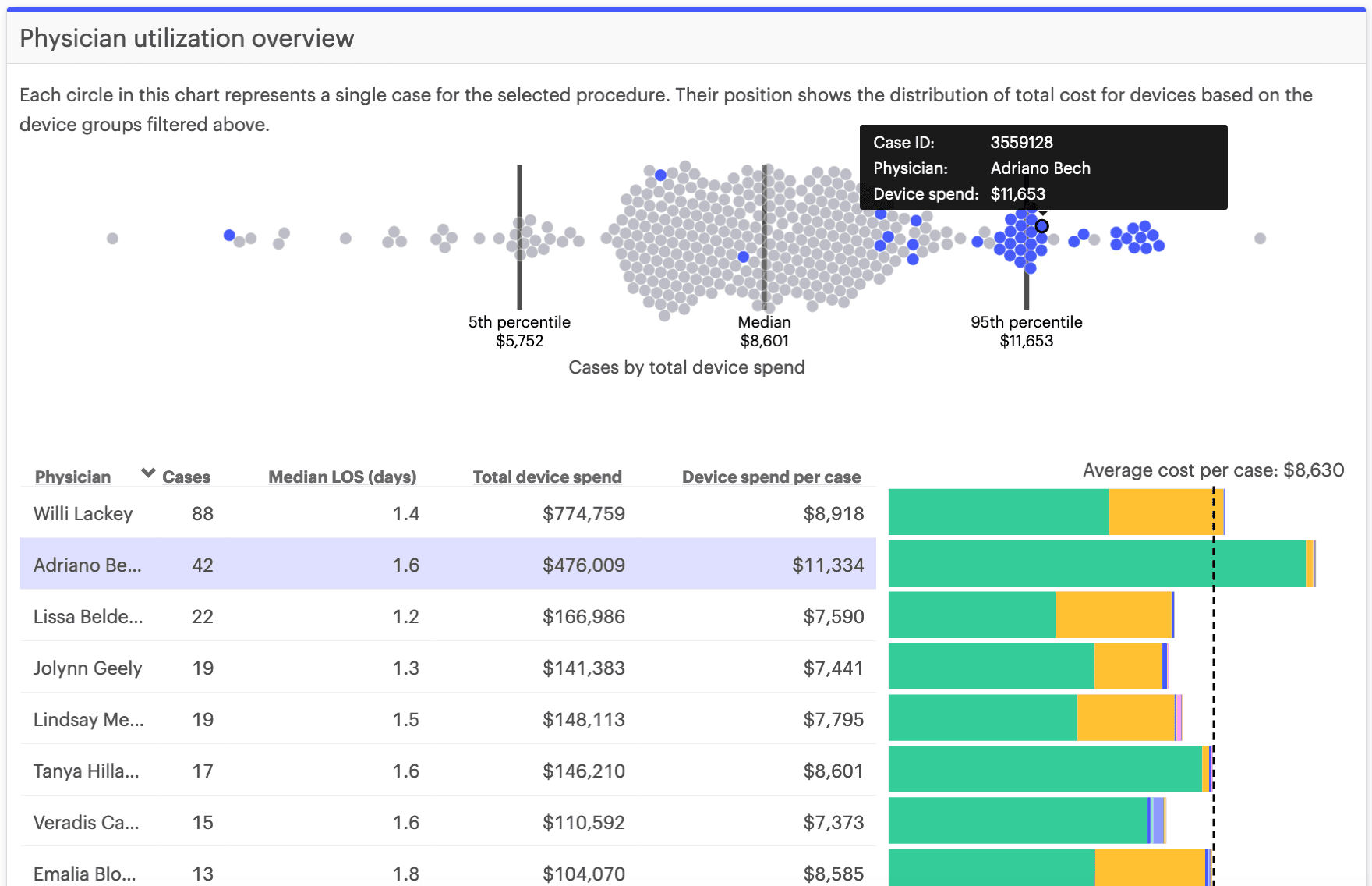Select the Tanya Hilla physician row
The height and width of the screenshot is (886, 1372).
[447, 771]
